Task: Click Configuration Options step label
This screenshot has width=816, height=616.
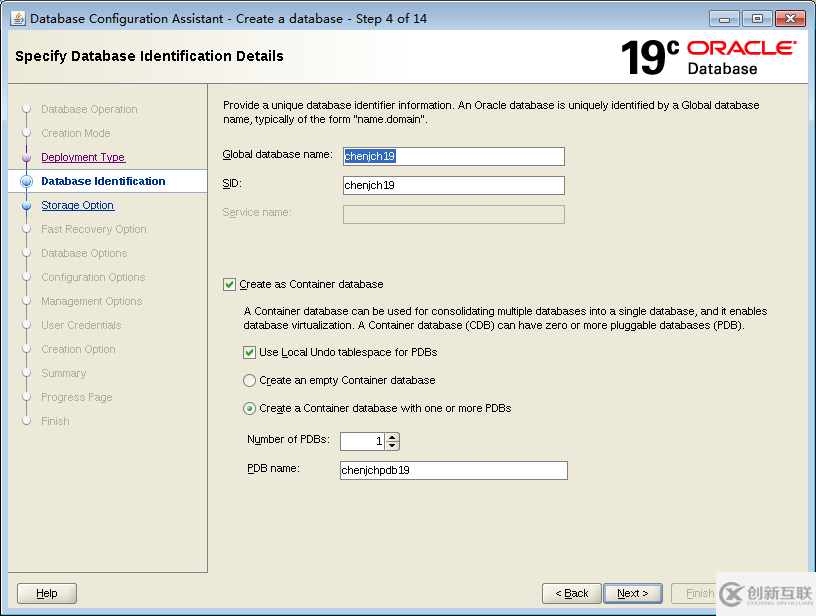Action: (93, 277)
